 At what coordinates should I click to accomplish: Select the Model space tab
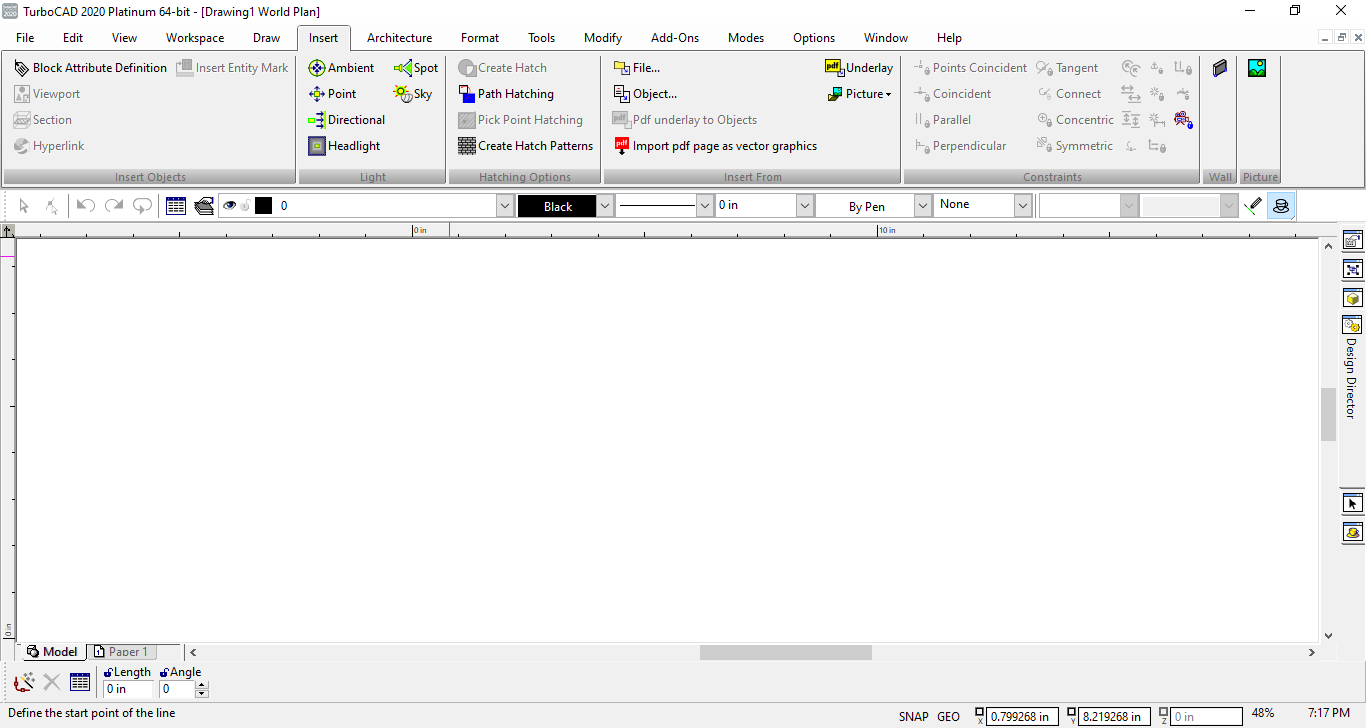52,652
